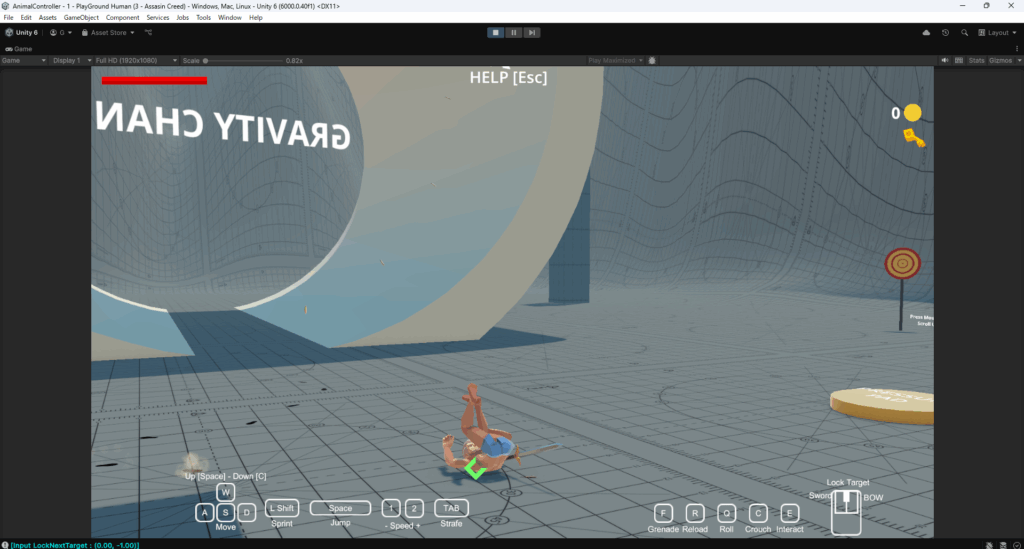Click the rightmost status bar circle icon
1024x549 pixels.
[x=1017, y=545]
